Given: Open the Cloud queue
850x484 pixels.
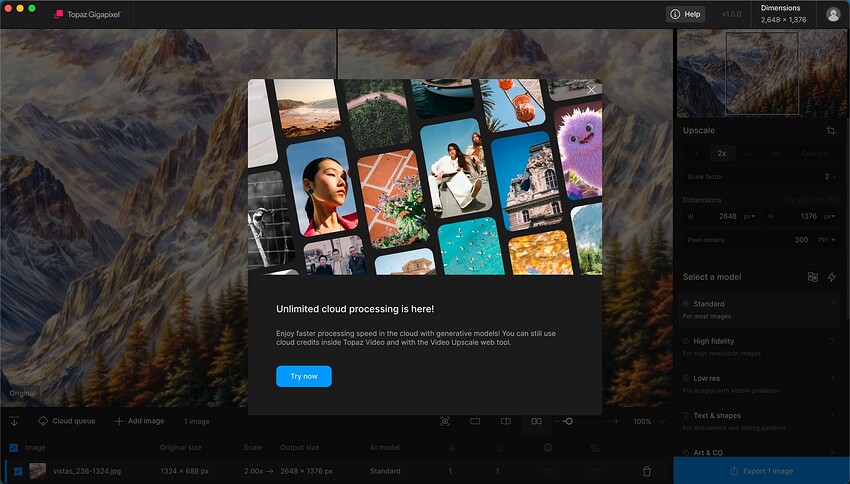Looking at the screenshot, I should pyautogui.click(x=67, y=421).
